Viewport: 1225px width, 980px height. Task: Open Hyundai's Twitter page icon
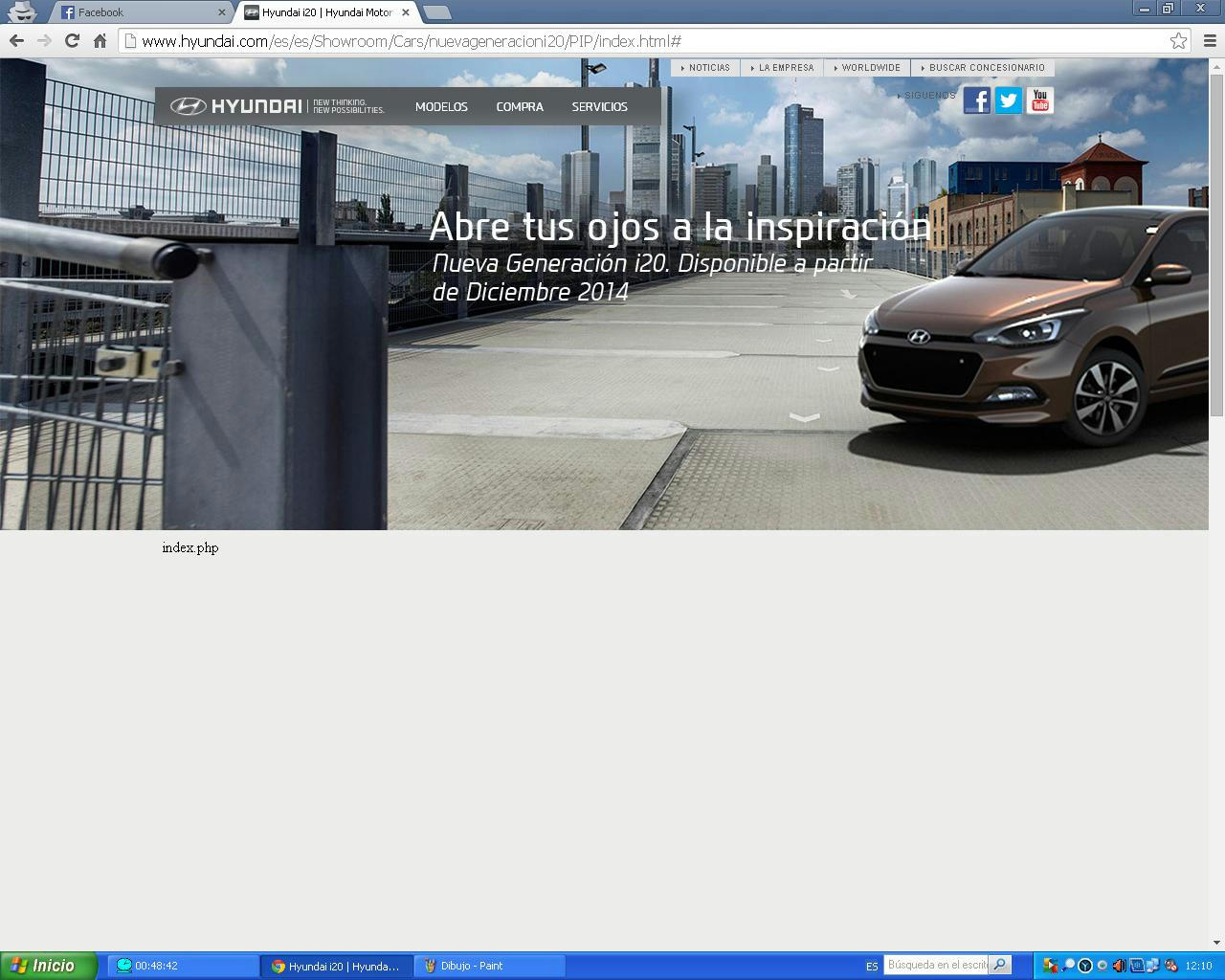click(1009, 100)
